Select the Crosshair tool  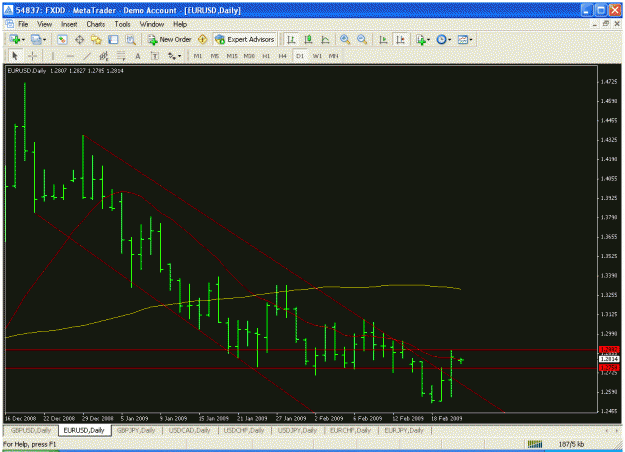coord(32,56)
